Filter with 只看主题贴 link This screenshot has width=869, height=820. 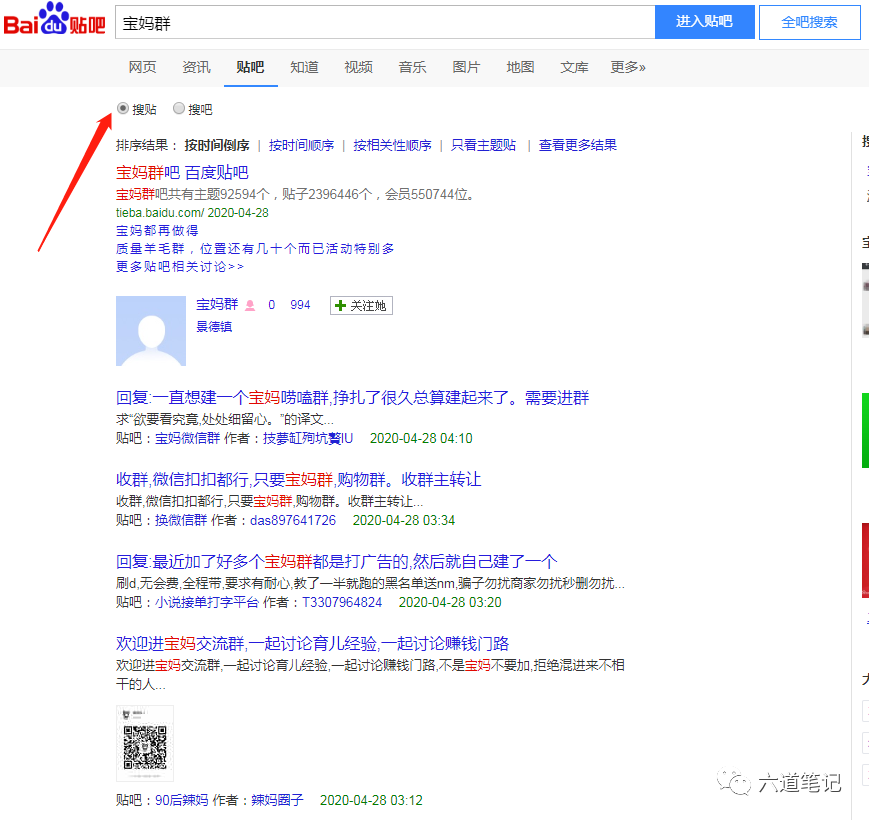click(x=483, y=145)
